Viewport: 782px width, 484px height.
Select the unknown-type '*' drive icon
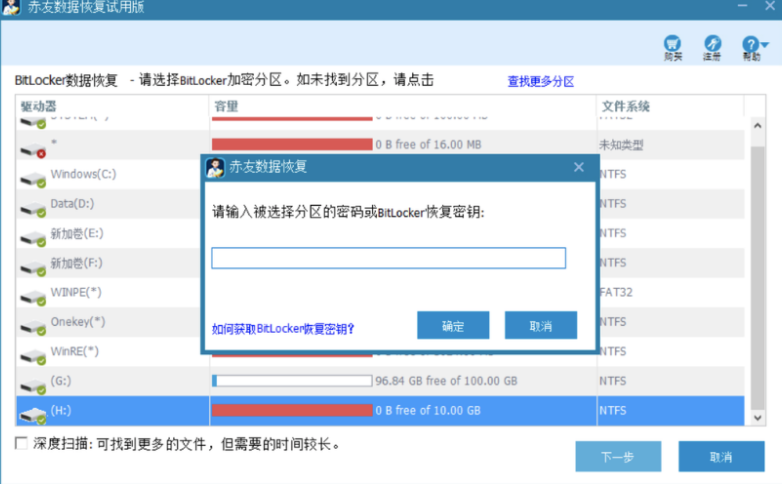pos(33,150)
